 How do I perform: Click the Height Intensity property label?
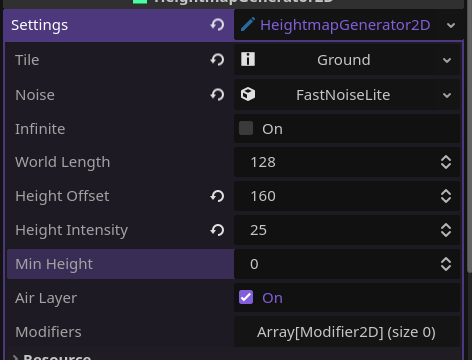(x=71, y=230)
